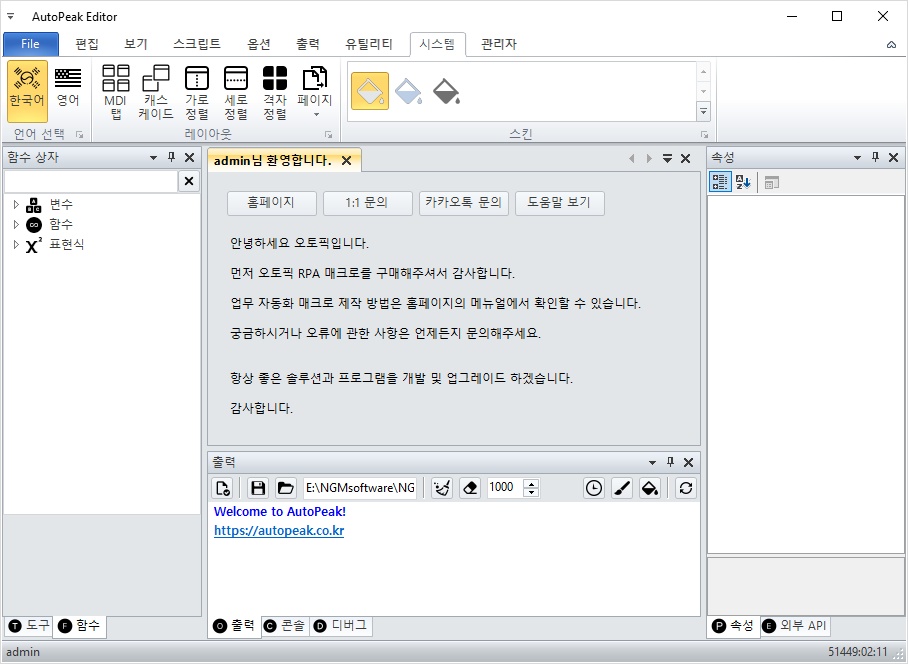Select the highlighted yellow skin bucket

[370, 91]
